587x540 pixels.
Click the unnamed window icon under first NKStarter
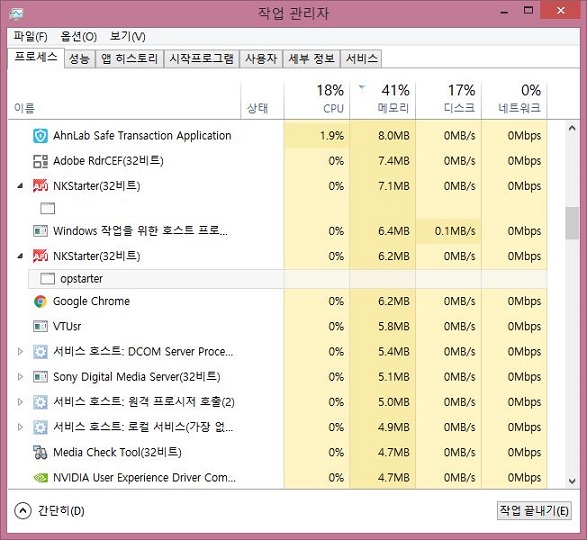point(48,208)
